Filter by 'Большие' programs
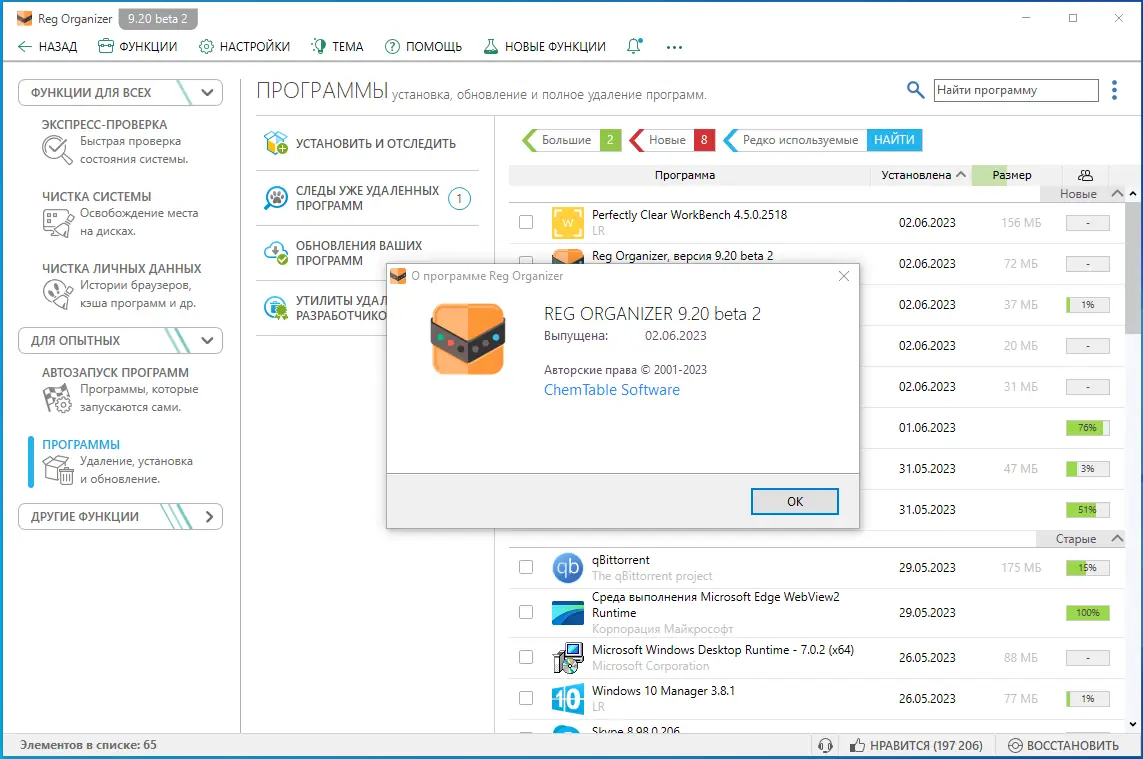The height and width of the screenshot is (759, 1143). coord(572,140)
